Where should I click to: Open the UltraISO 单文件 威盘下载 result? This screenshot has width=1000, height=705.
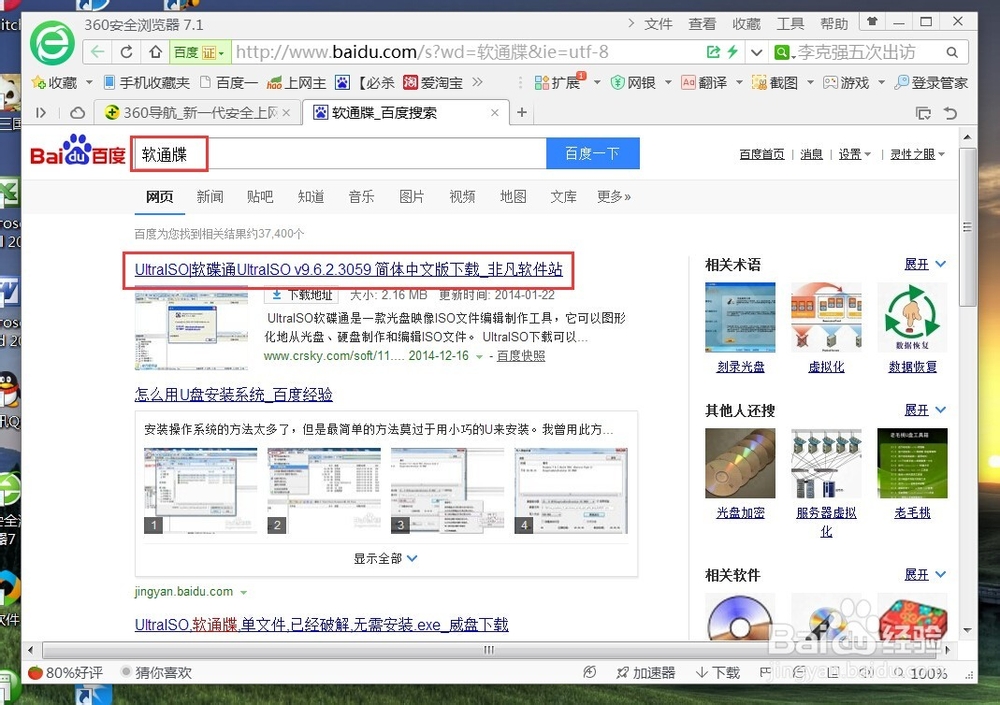[x=321, y=625]
